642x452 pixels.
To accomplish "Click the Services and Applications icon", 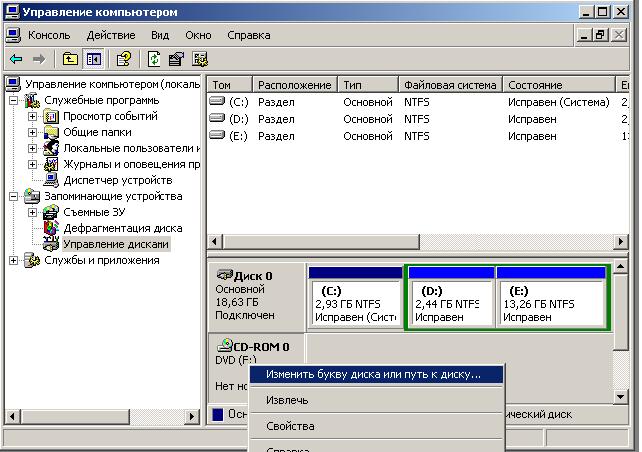I will pos(32,260).
